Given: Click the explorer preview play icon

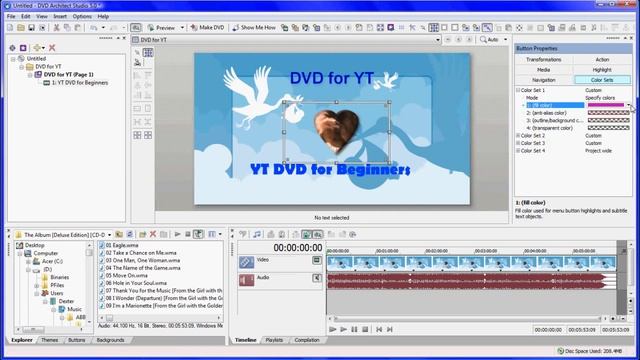Looking at the screenshot, I should point(177,234).
